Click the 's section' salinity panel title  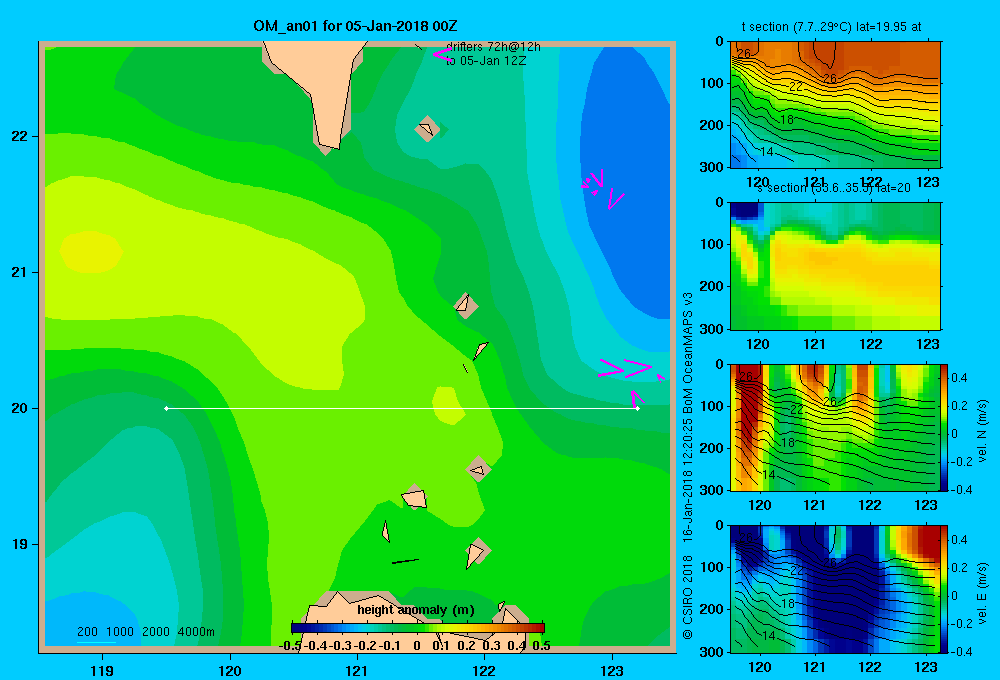[x=834, y=188]
